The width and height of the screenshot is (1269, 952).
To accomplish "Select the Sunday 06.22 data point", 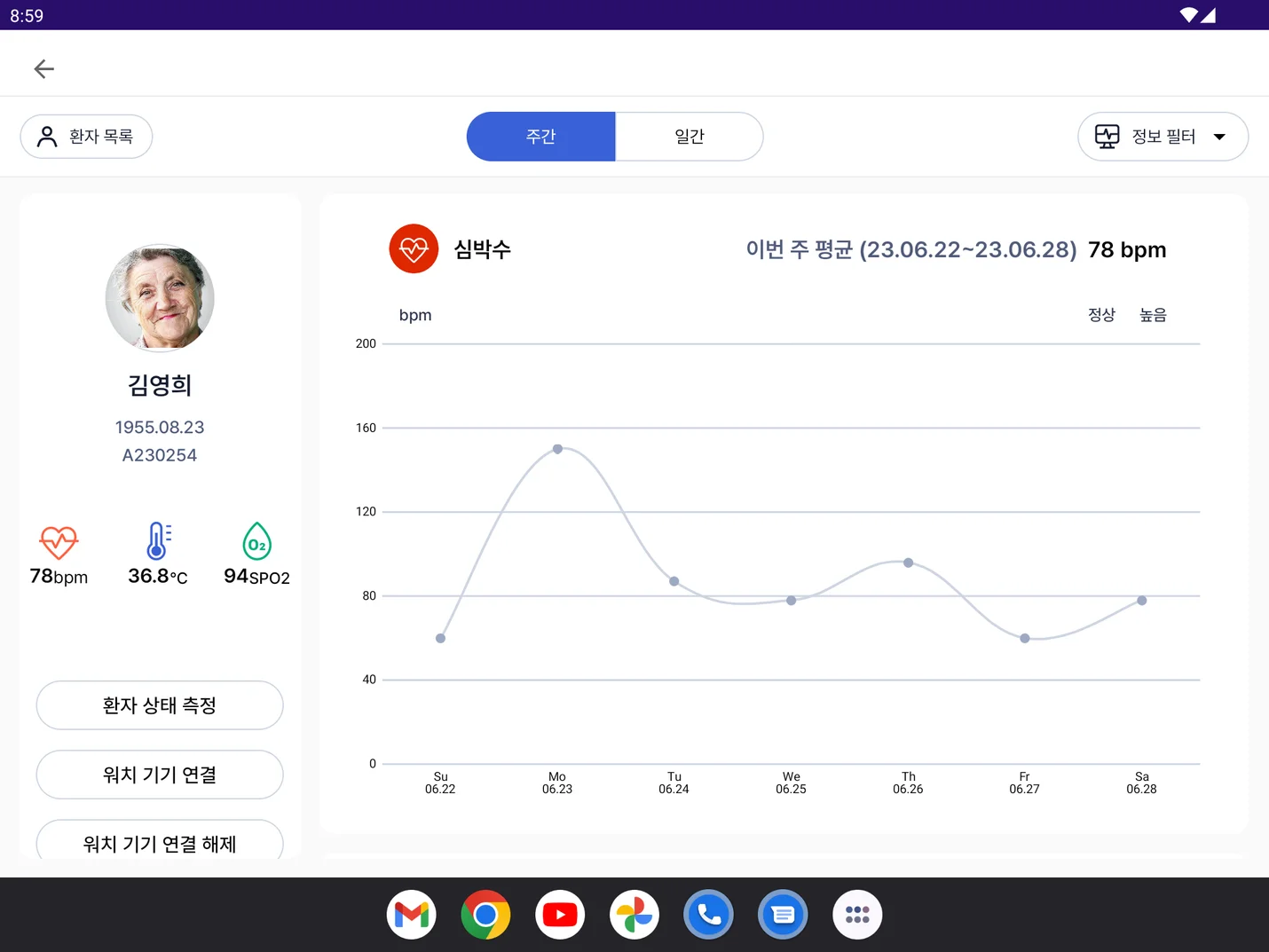I will pos(440,638).
